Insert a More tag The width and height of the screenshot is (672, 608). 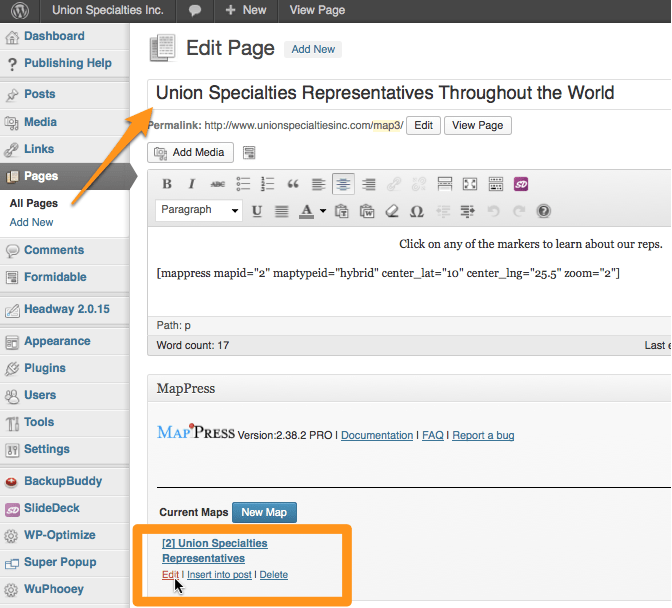(444, 184)
